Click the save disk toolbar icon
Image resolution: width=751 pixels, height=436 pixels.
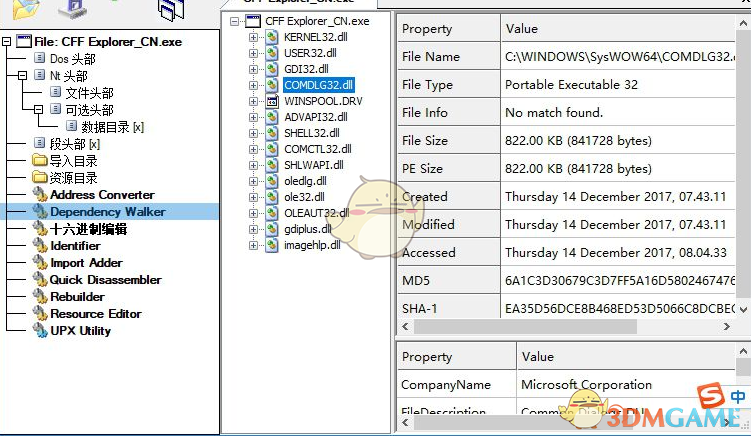click(72, 9)
